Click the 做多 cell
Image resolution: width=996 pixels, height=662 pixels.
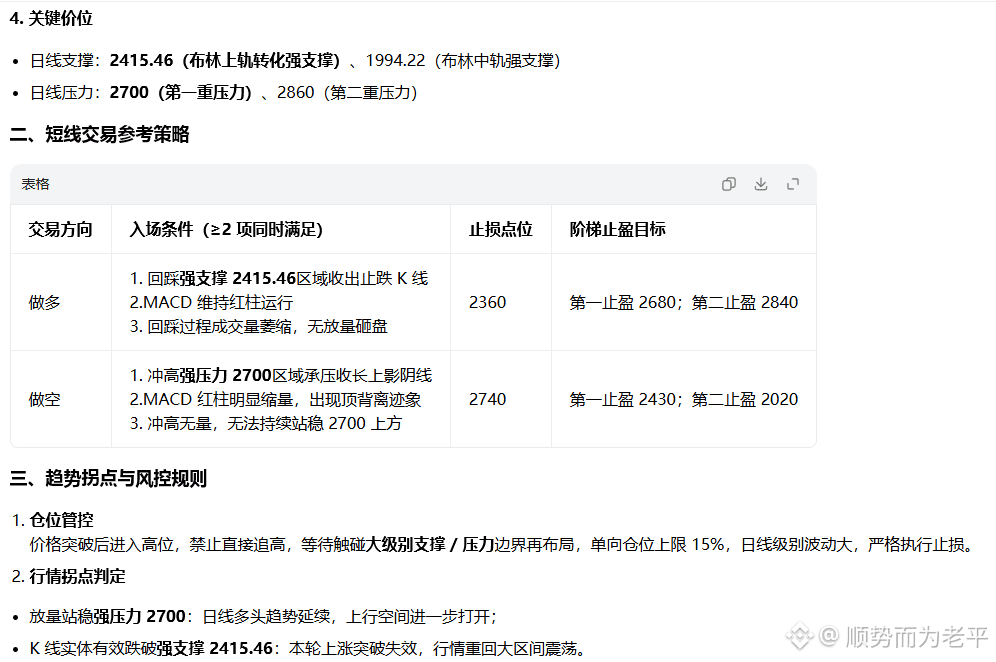tap(44, 302)
